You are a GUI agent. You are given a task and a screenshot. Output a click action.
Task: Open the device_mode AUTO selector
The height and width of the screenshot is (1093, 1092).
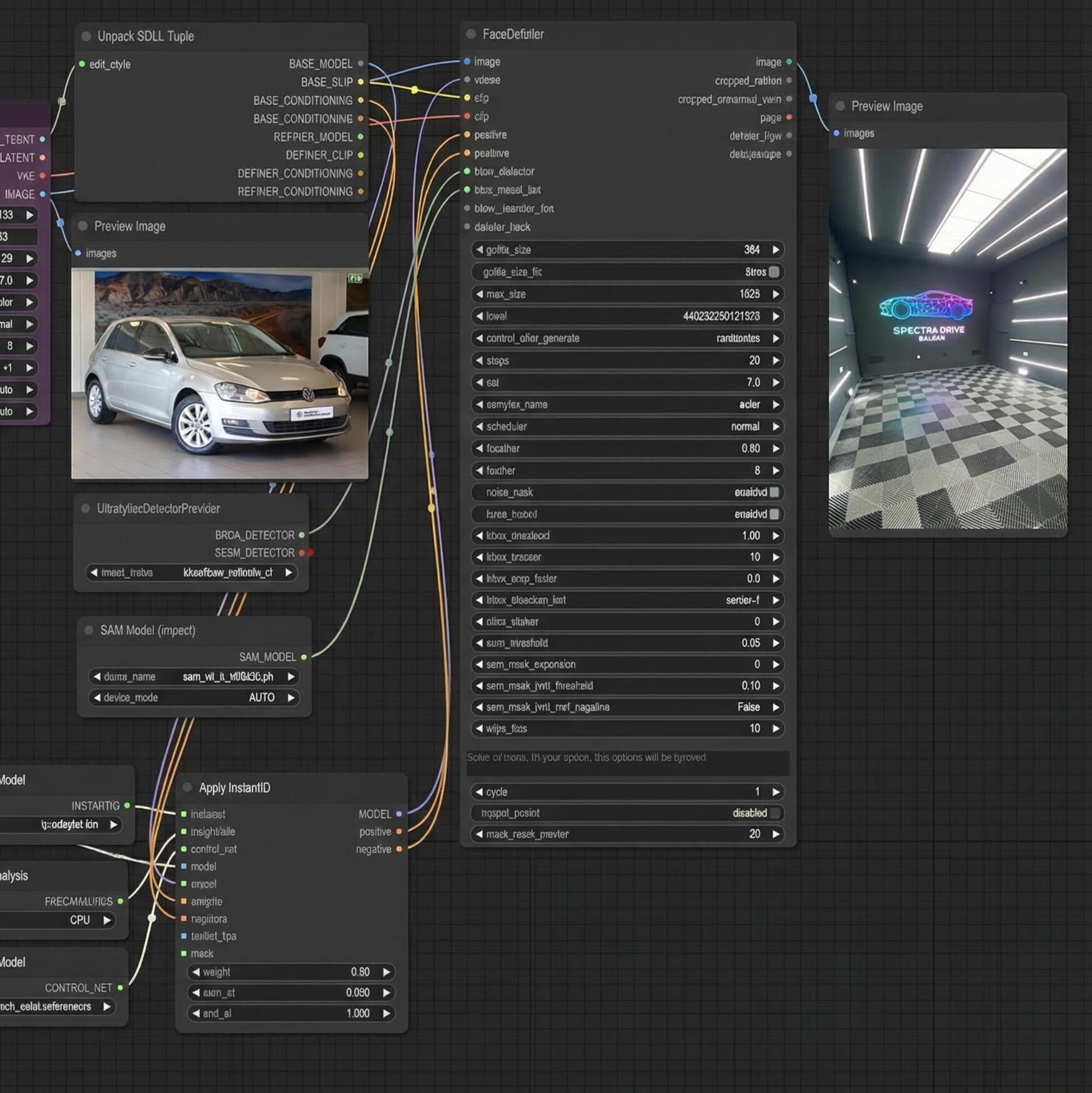(x=194, y=697)
